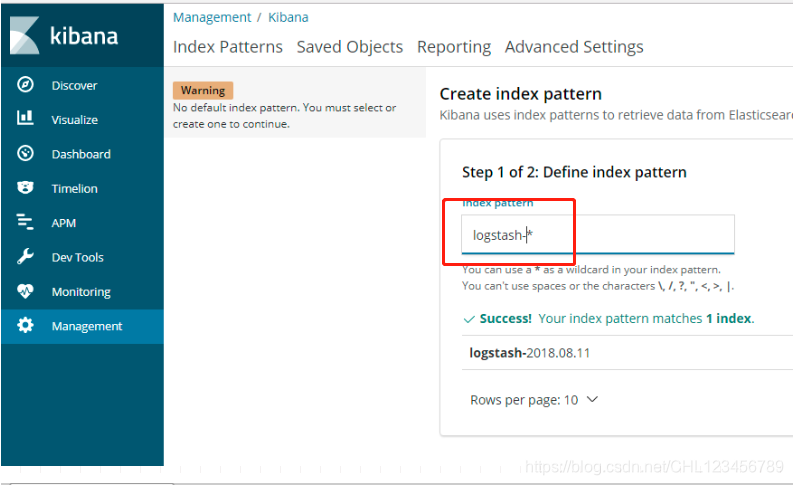The image size is (793, 485).
Task: Open the Discover compass icon
Action: [x=25, y=84]
